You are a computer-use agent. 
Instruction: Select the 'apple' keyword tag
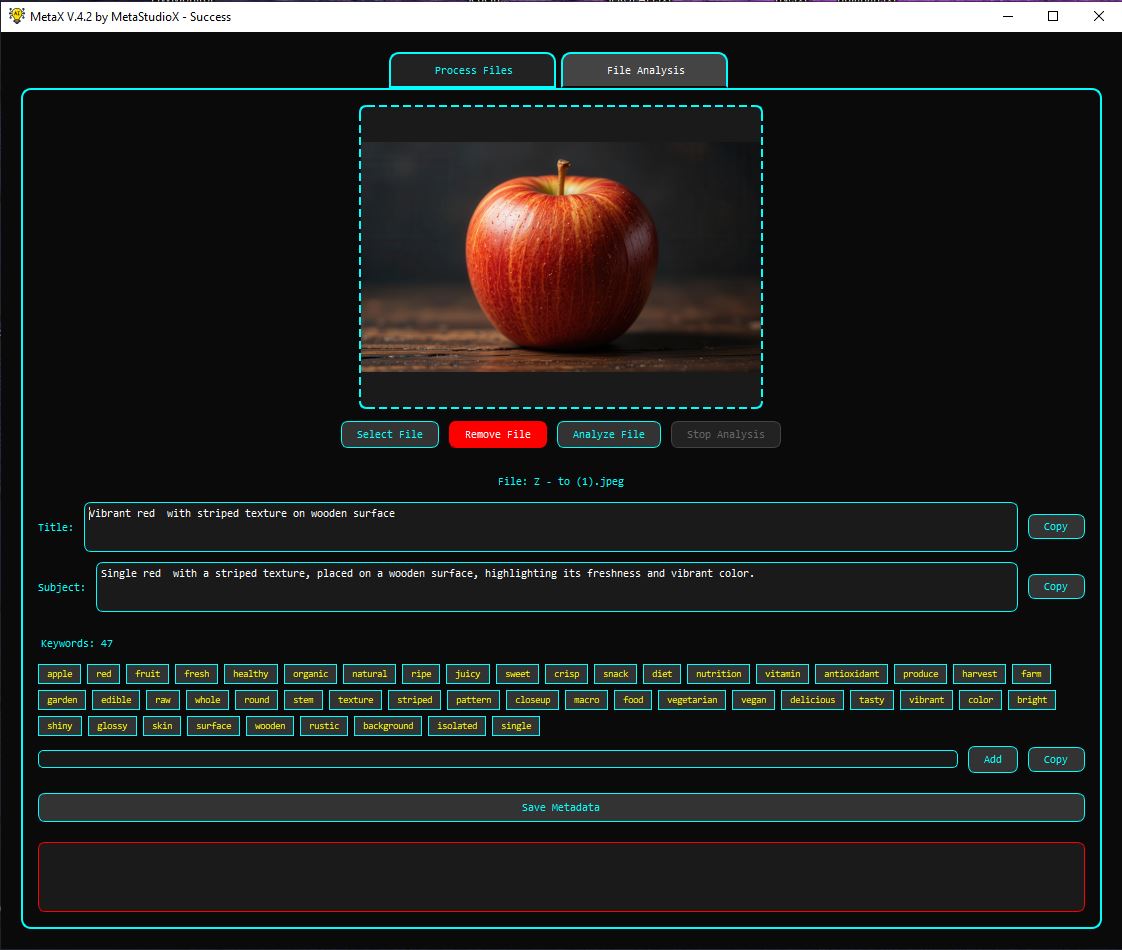point(59,674)
